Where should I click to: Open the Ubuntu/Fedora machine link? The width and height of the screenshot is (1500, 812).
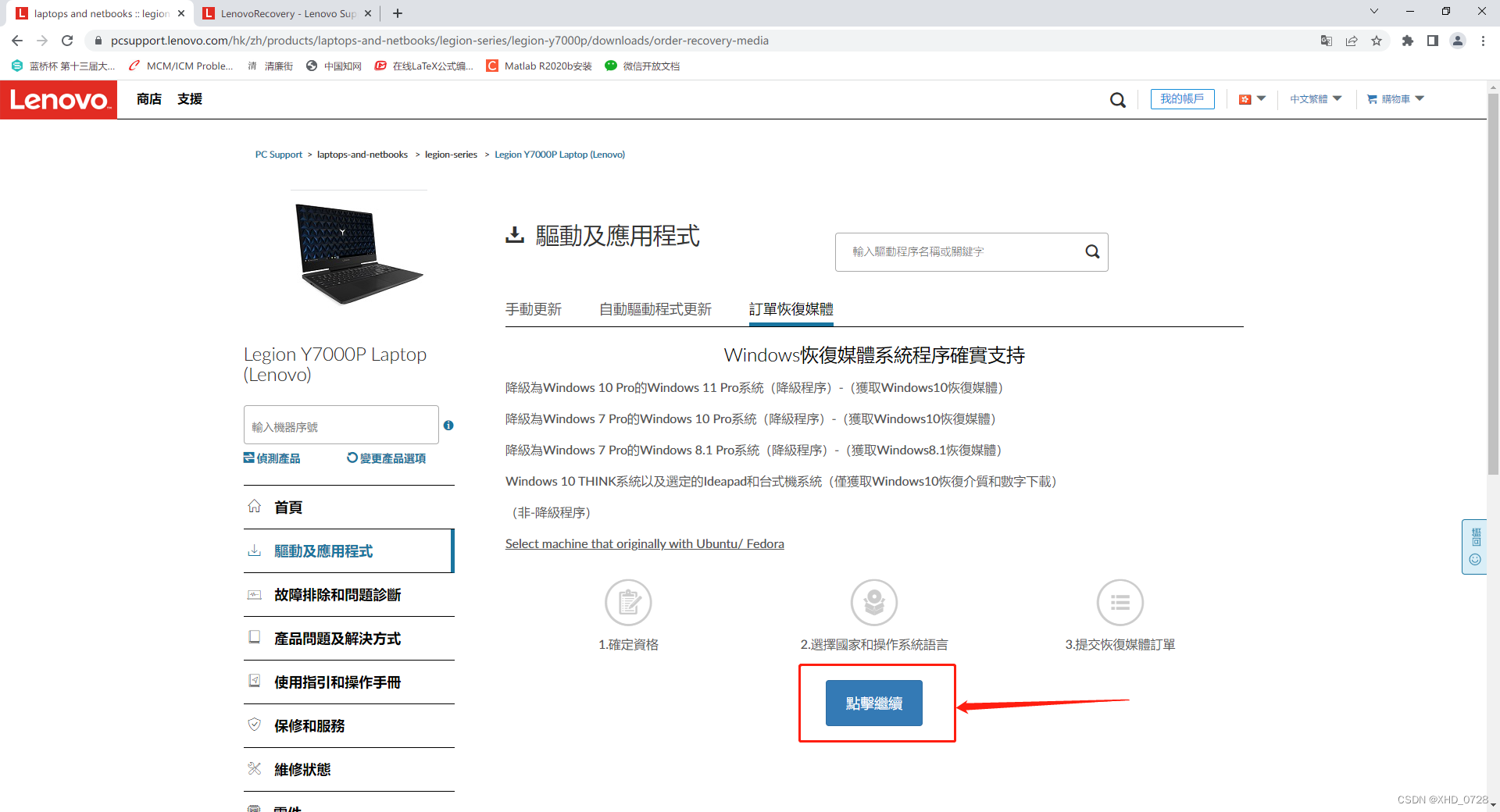645,543
